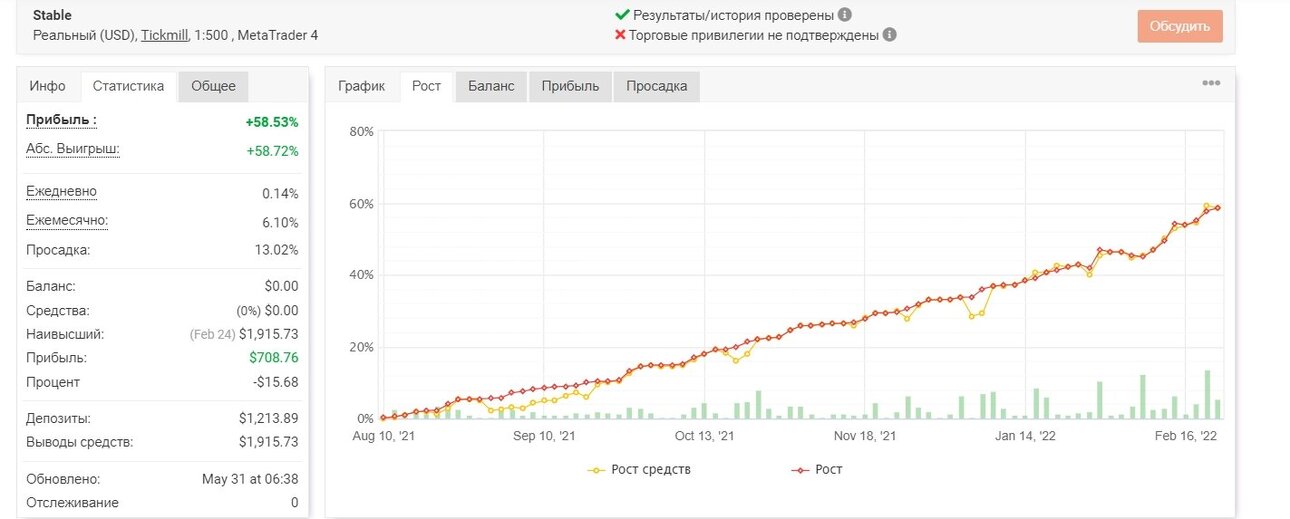The height and width of the screenshot is (519, 1290).
Task: Click the Feb 16, '22 axis label
Action: tap(1185, 436)
